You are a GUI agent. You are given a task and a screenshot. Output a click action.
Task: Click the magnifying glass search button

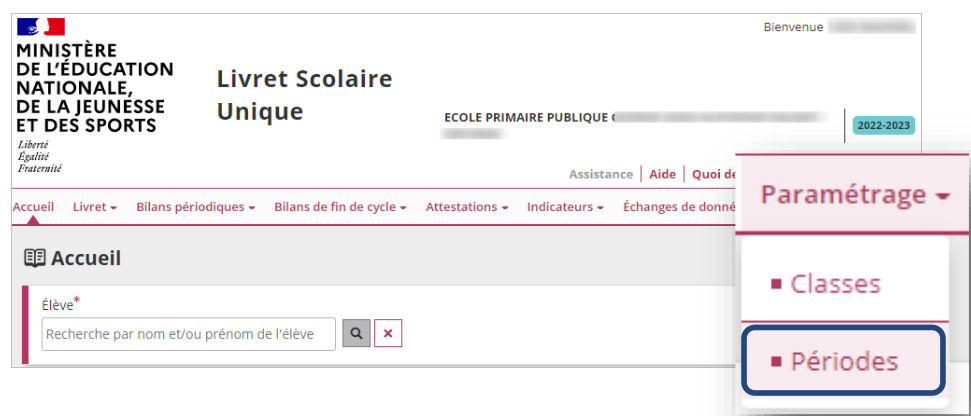click(356, 334)
